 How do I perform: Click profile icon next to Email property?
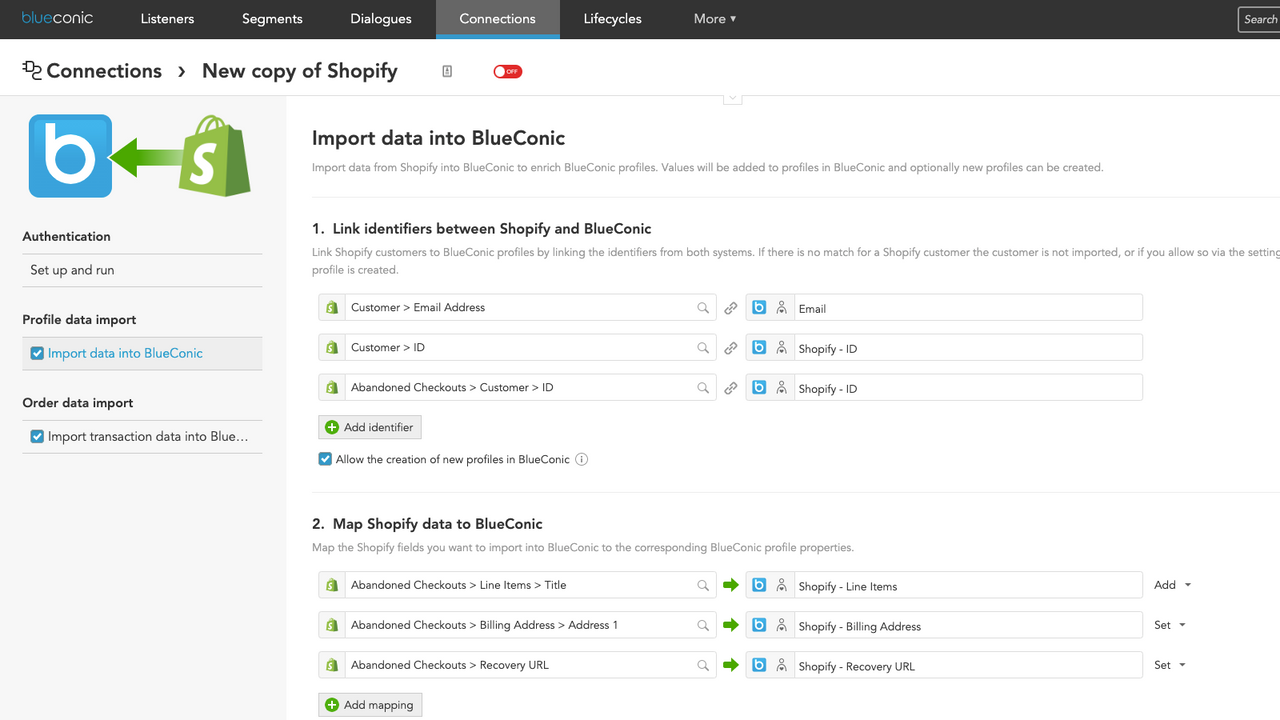click(x=782, y=308)
